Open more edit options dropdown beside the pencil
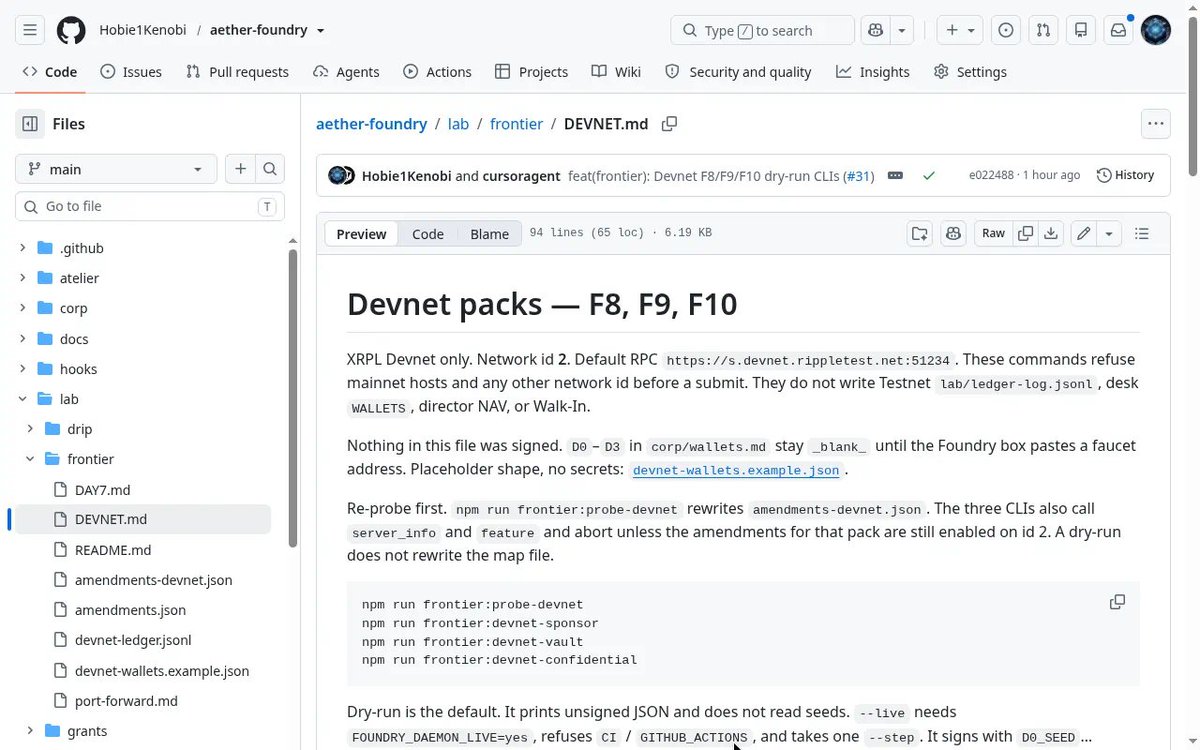Screen dimensions: 1200x750 [1108, 233]
